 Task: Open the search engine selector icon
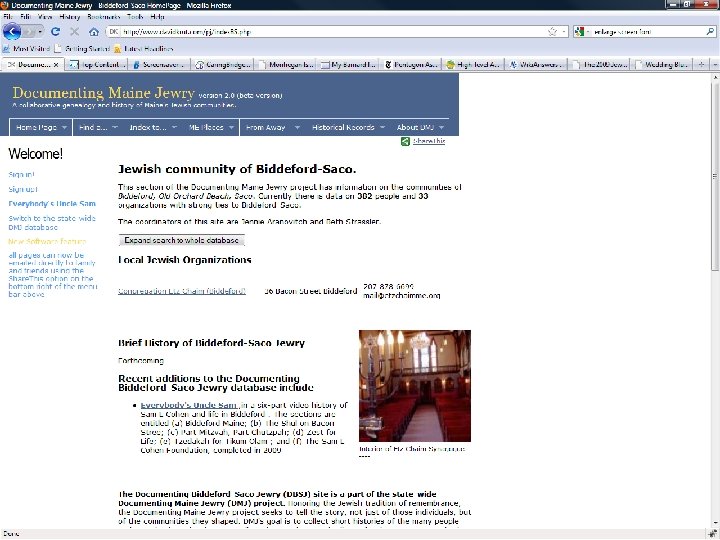click(x=580, y=32)
